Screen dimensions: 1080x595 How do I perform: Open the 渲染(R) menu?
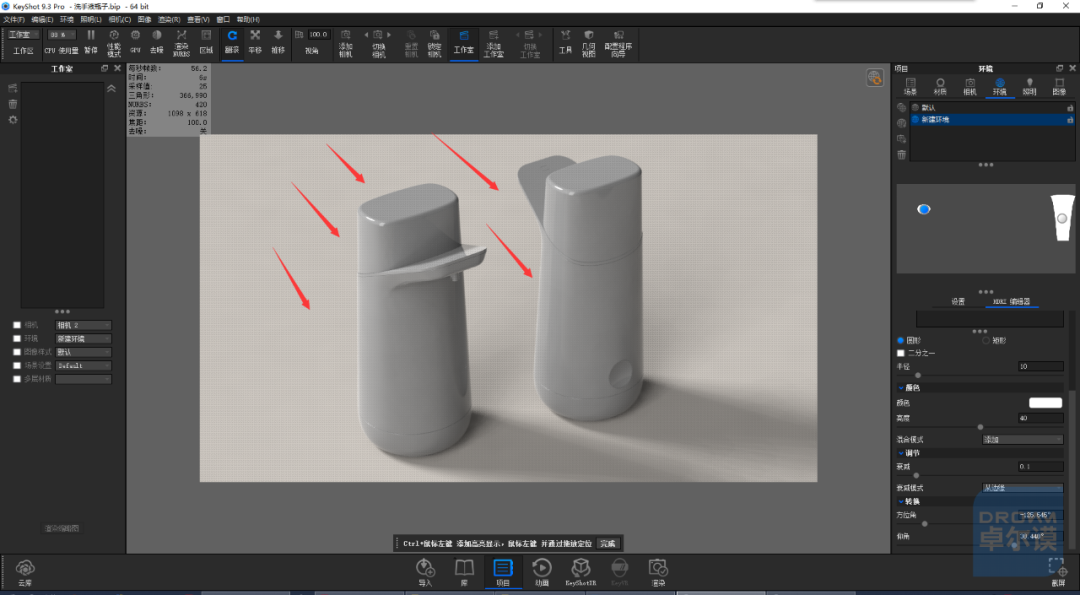[169, 20]
